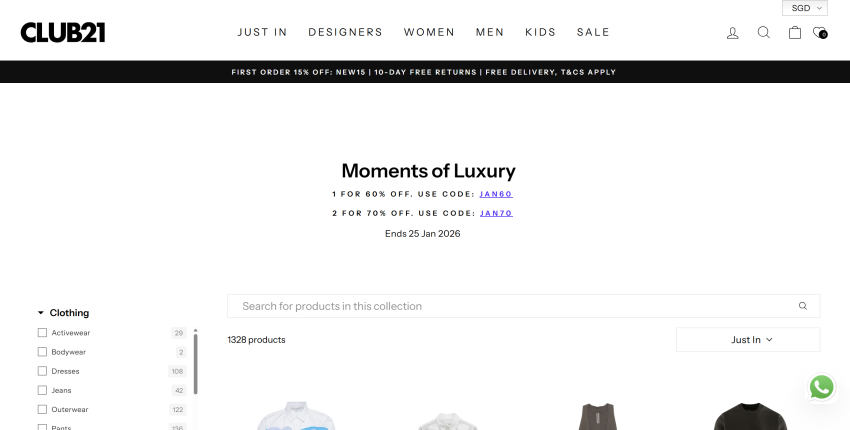Click the JAN60 promo code link
Viewport: 850px width, 430px height.
(x=496, y=194)
